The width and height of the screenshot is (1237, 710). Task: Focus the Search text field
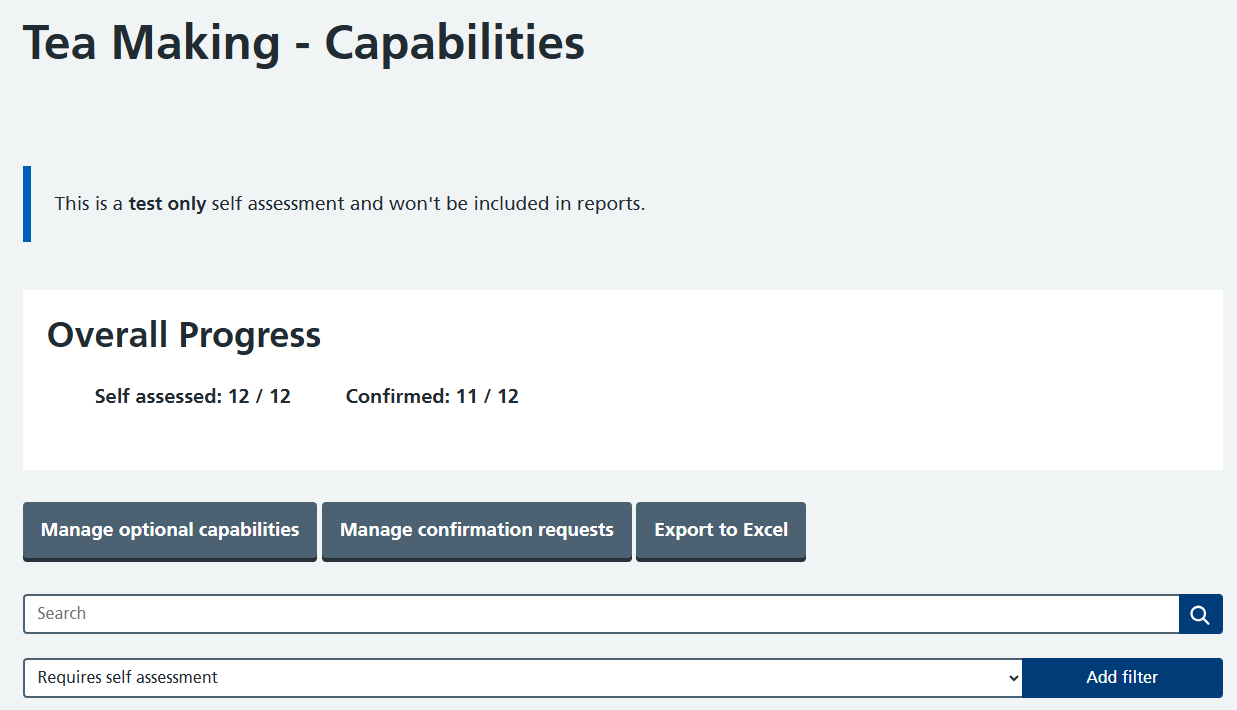(x=600, y=614)
